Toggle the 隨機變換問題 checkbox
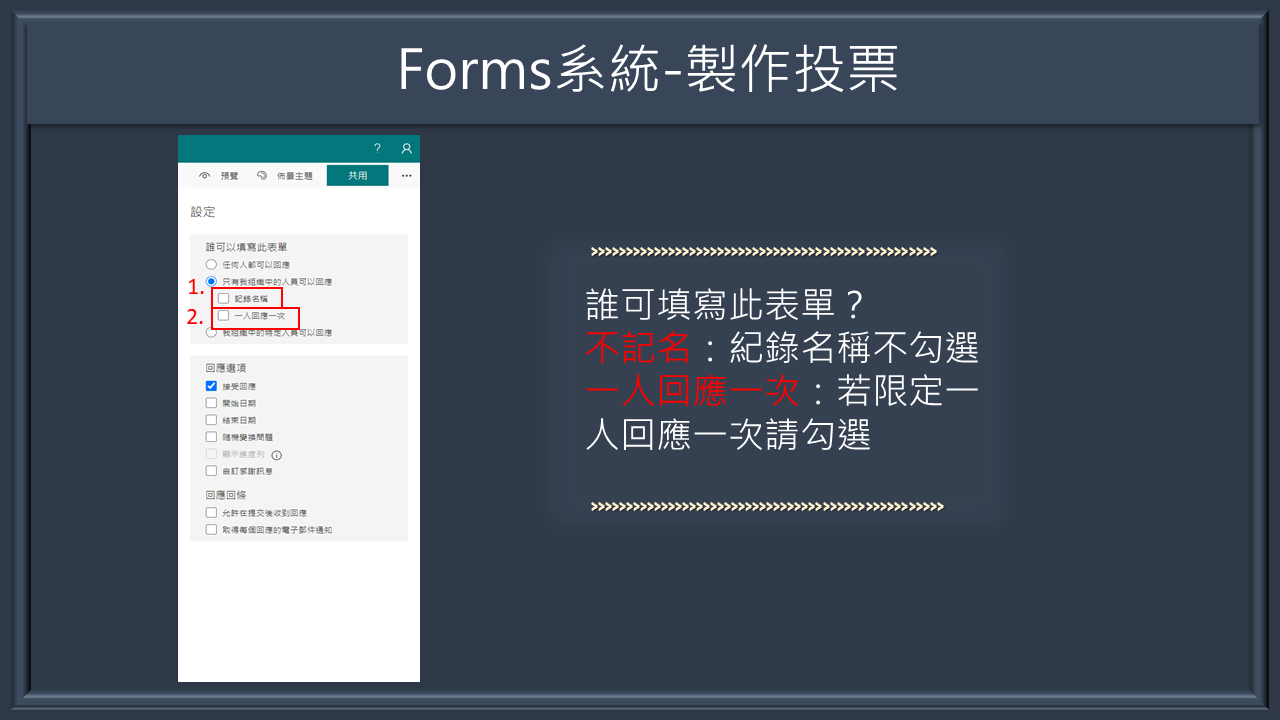This screenshot has height=720, width=1280. click(x=211, y=437)
